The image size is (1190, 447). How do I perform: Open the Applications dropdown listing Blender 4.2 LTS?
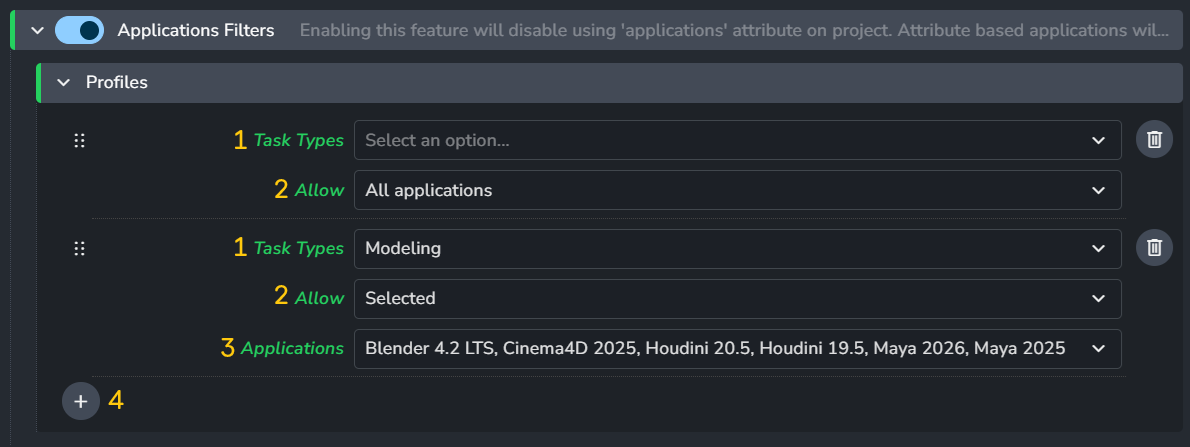click(737, 348)
